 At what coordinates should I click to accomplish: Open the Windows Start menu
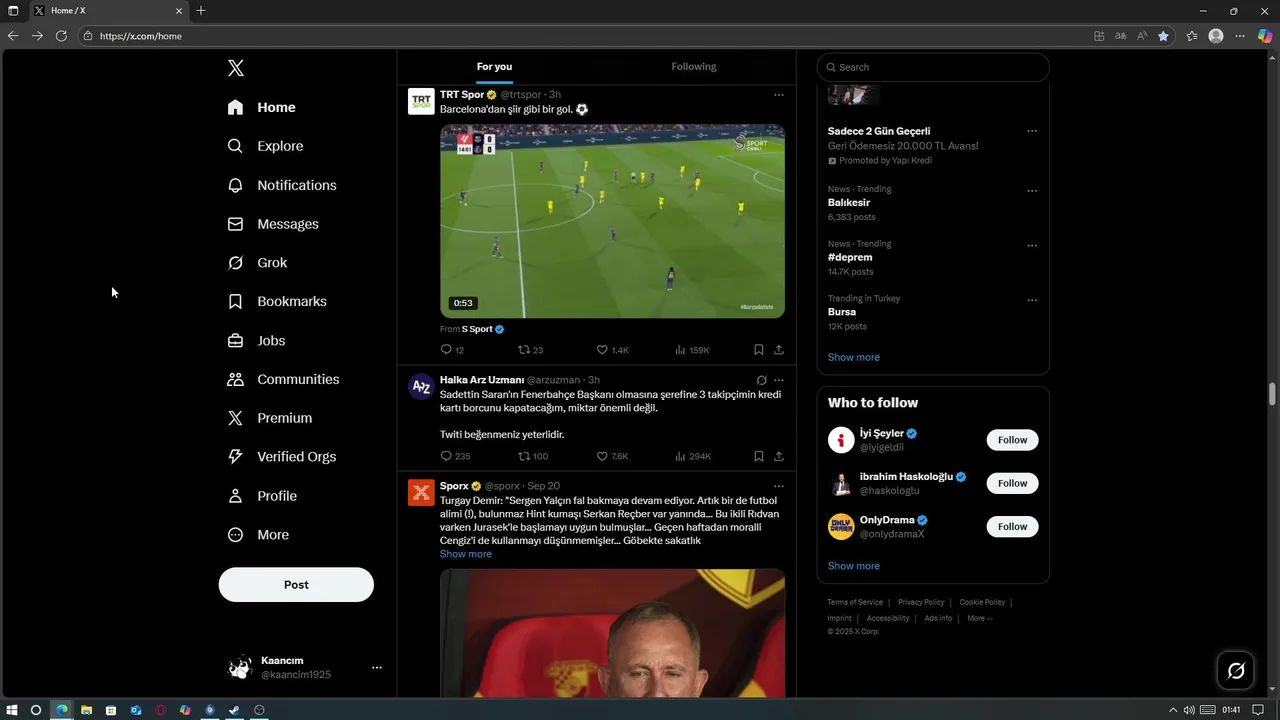[12, 710]
